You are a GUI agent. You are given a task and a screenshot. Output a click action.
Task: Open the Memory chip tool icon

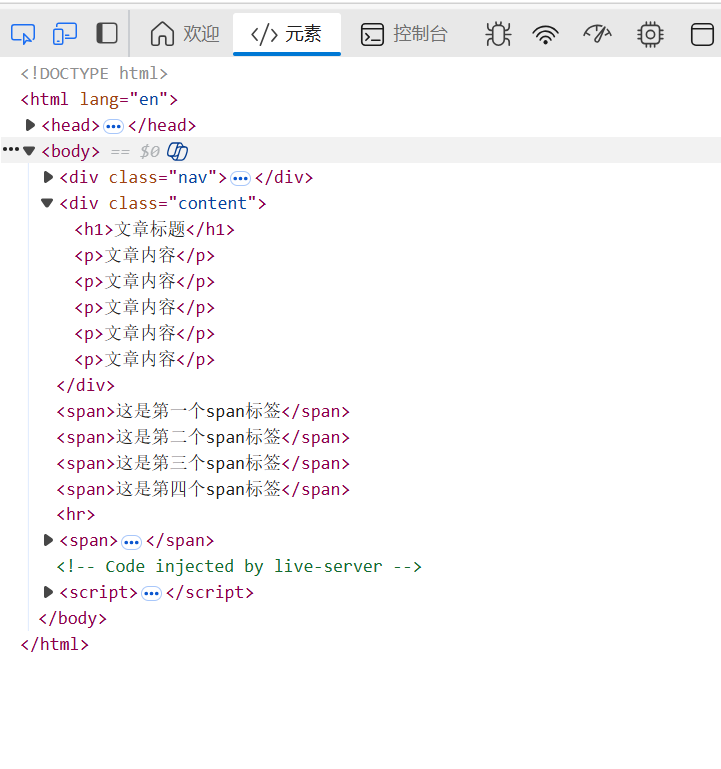pyautogui.click(x=650, y=34)
